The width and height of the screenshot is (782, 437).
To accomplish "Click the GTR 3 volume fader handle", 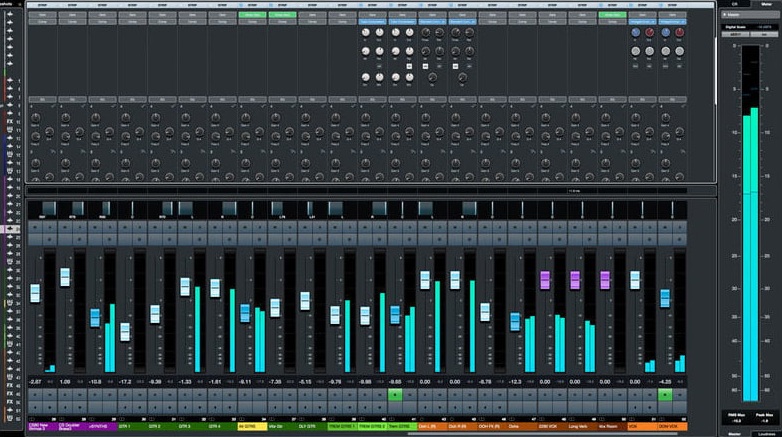I will tap(185, 287).
